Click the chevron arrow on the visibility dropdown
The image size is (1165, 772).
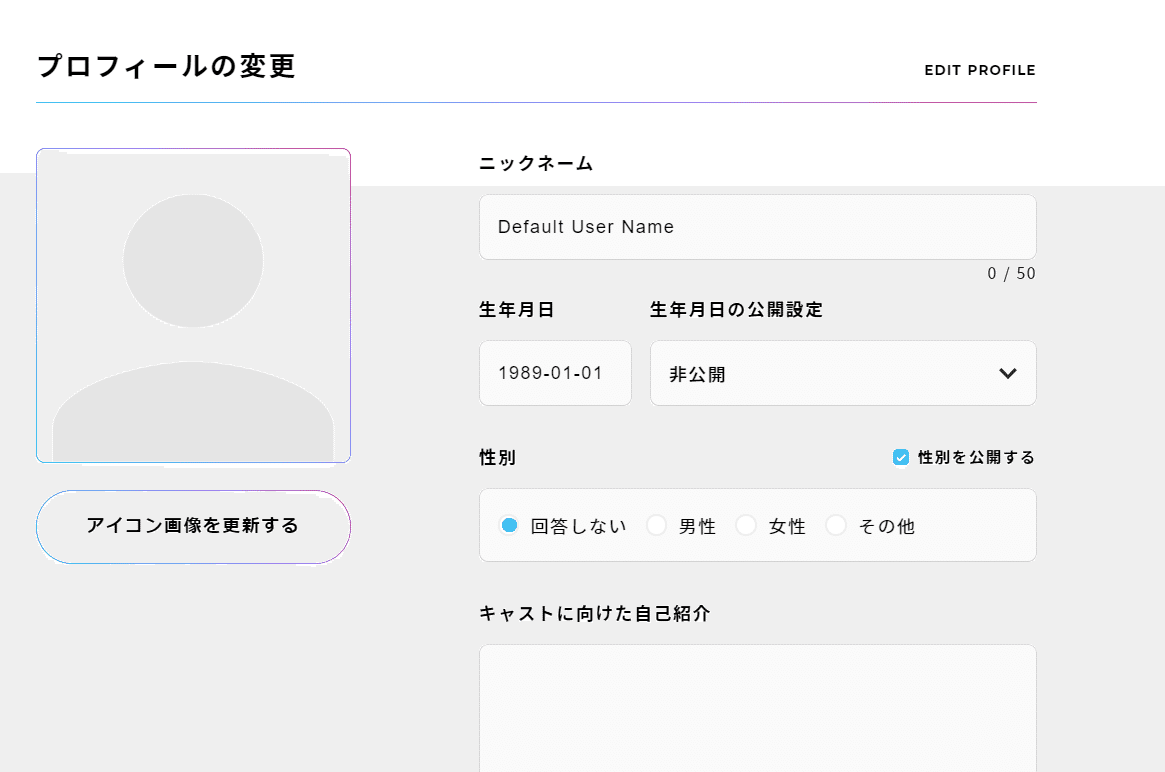click(1008, 373)
